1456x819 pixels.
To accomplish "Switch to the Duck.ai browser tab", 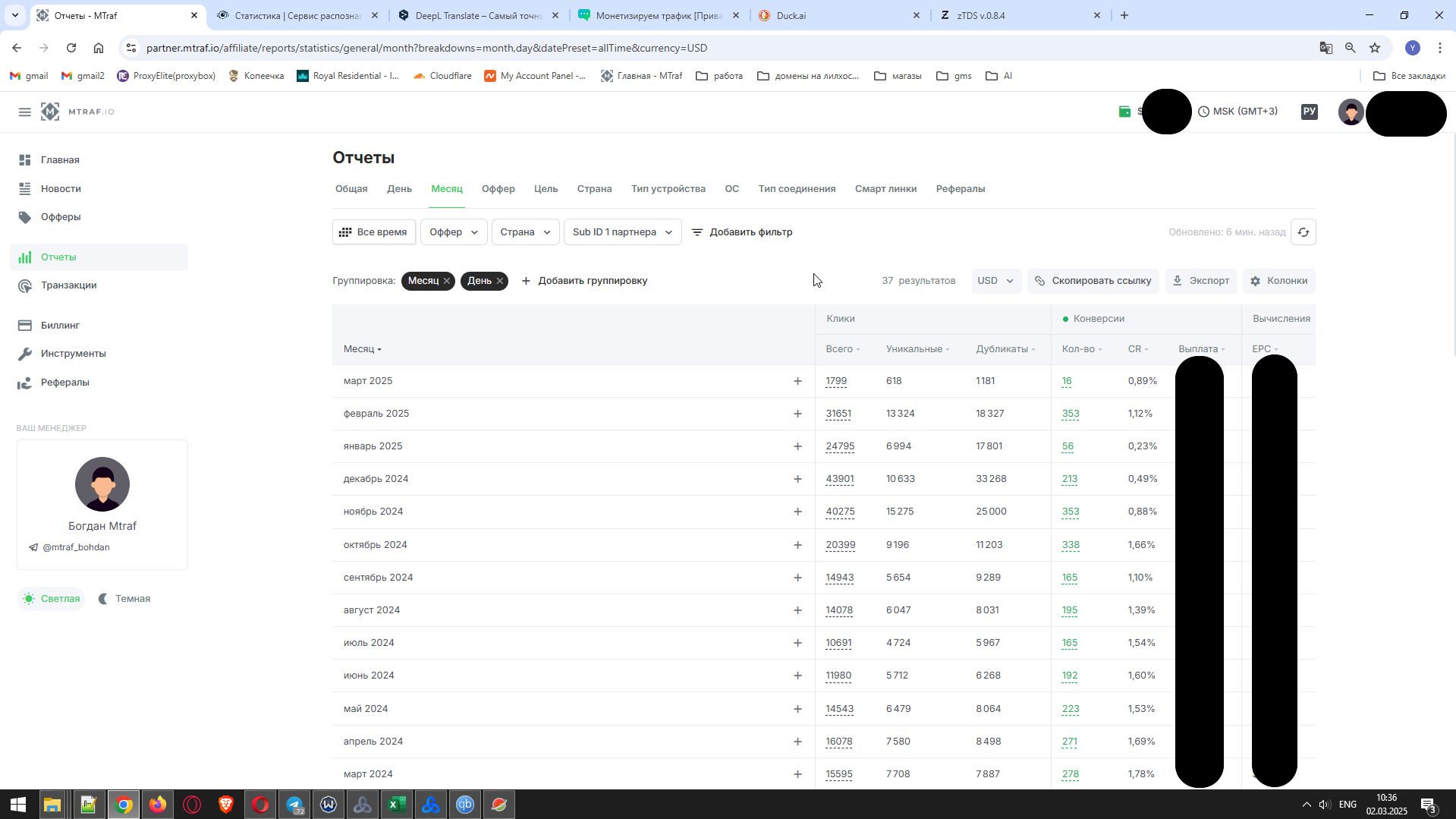I will click(838, 15).
